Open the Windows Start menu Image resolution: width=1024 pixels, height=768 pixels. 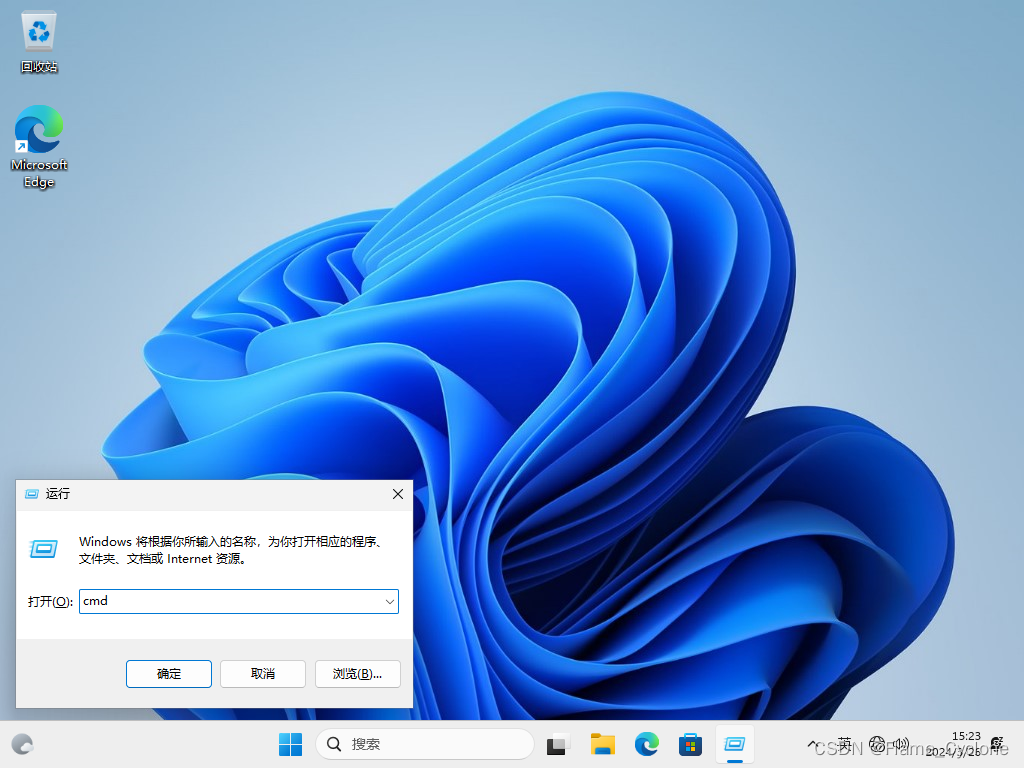(290, 744)
